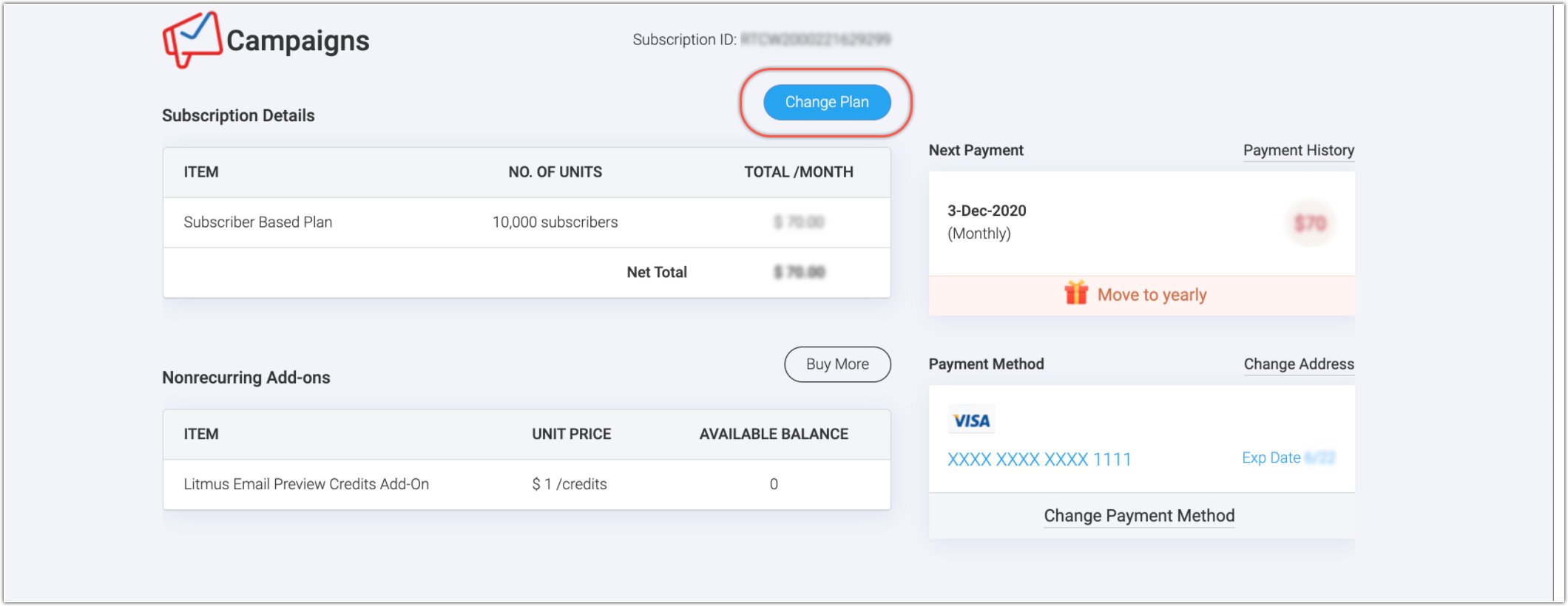Click the VISA card logo
The width and height of the screenshot is (1568, 606).
coord(971,421)
